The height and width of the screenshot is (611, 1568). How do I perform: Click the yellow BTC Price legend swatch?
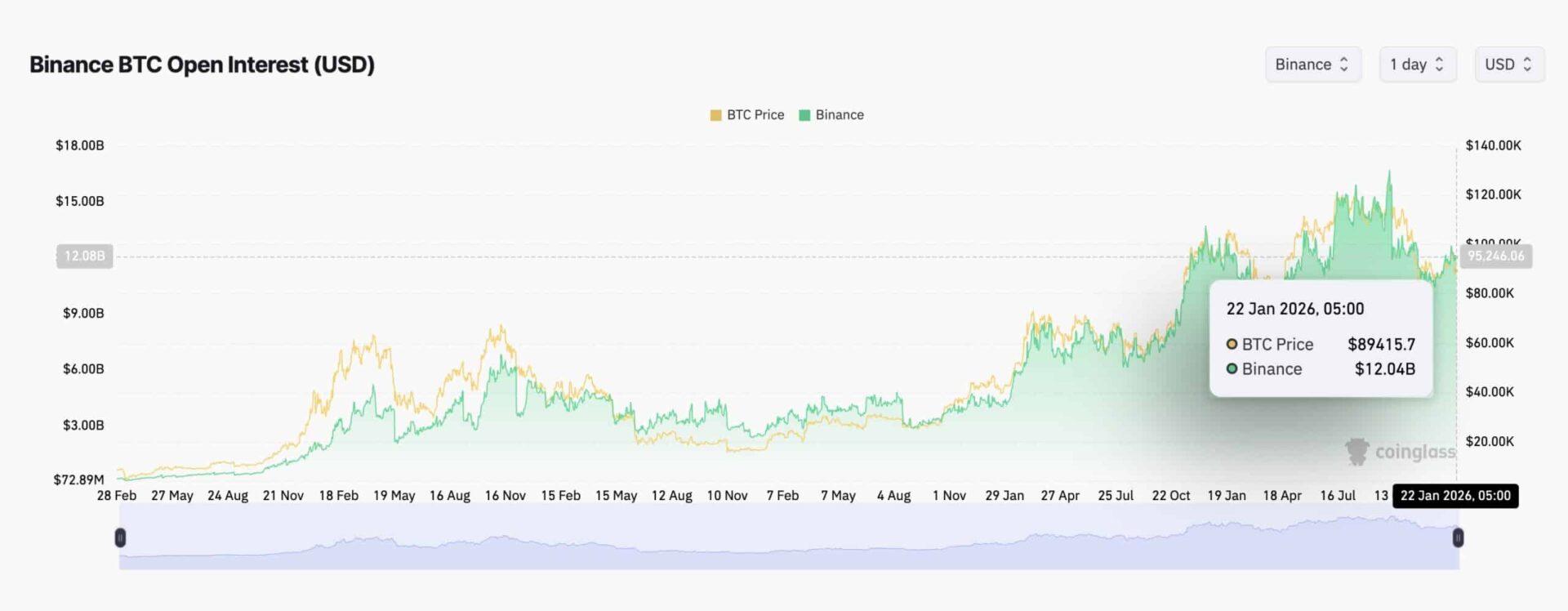(716, 115)
